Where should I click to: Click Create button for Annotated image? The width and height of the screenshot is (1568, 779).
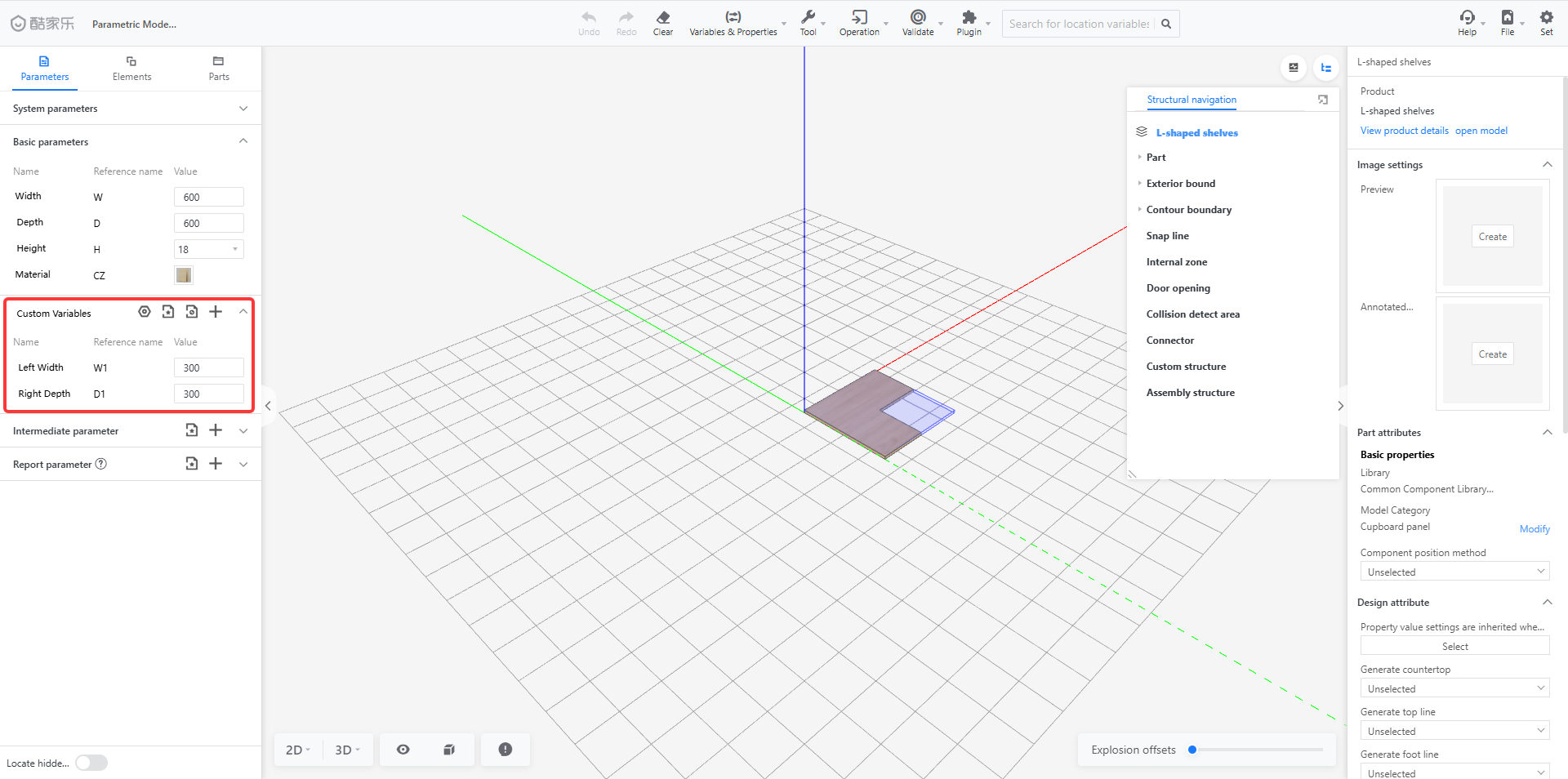click(1492, 354)
